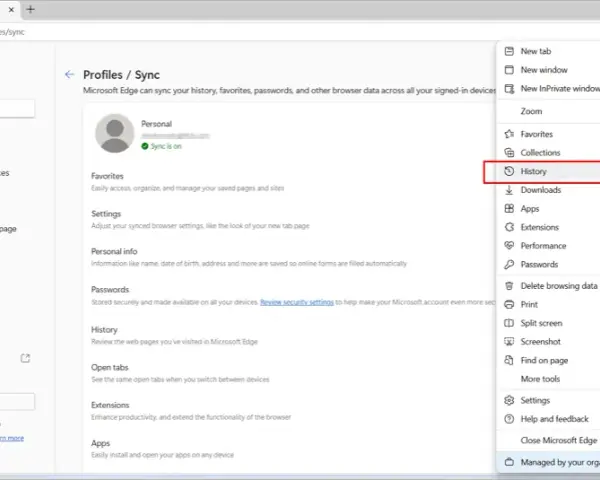Click the Passwords key icon
Image resolution: width=600 pixels, height=480 pixels.
509,264
